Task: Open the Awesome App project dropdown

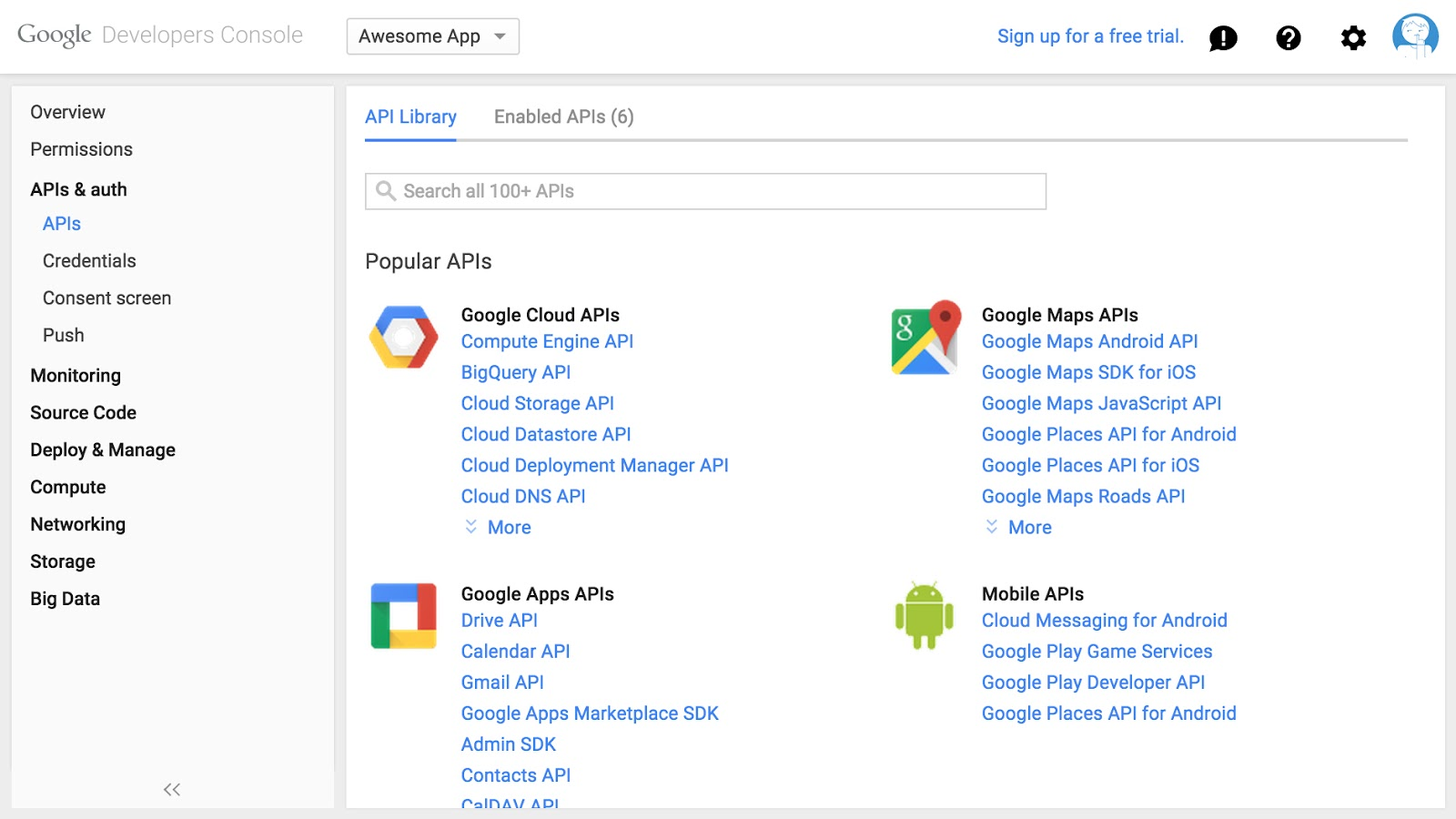Action: coord(433,36)
